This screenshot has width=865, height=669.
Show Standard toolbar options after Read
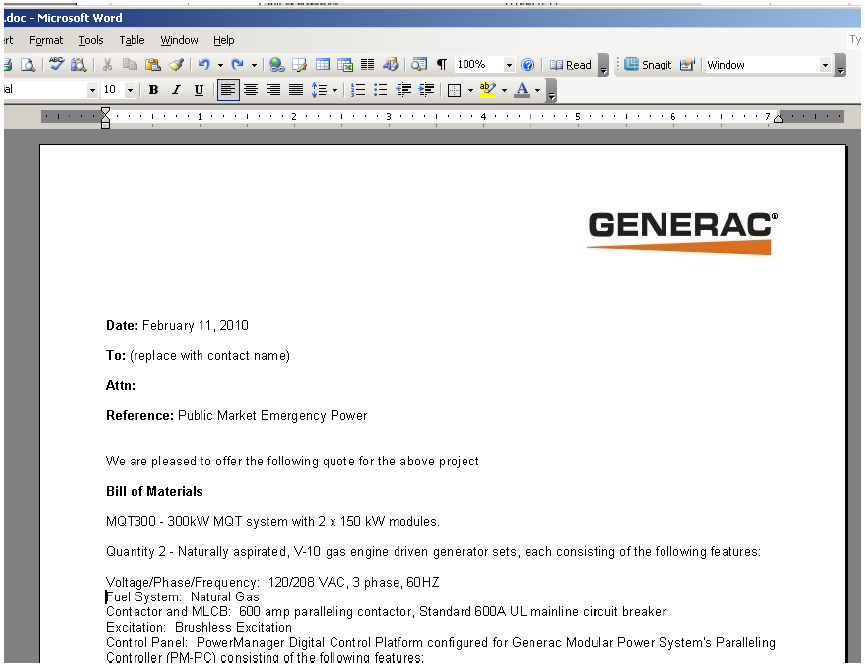[603, 65]
